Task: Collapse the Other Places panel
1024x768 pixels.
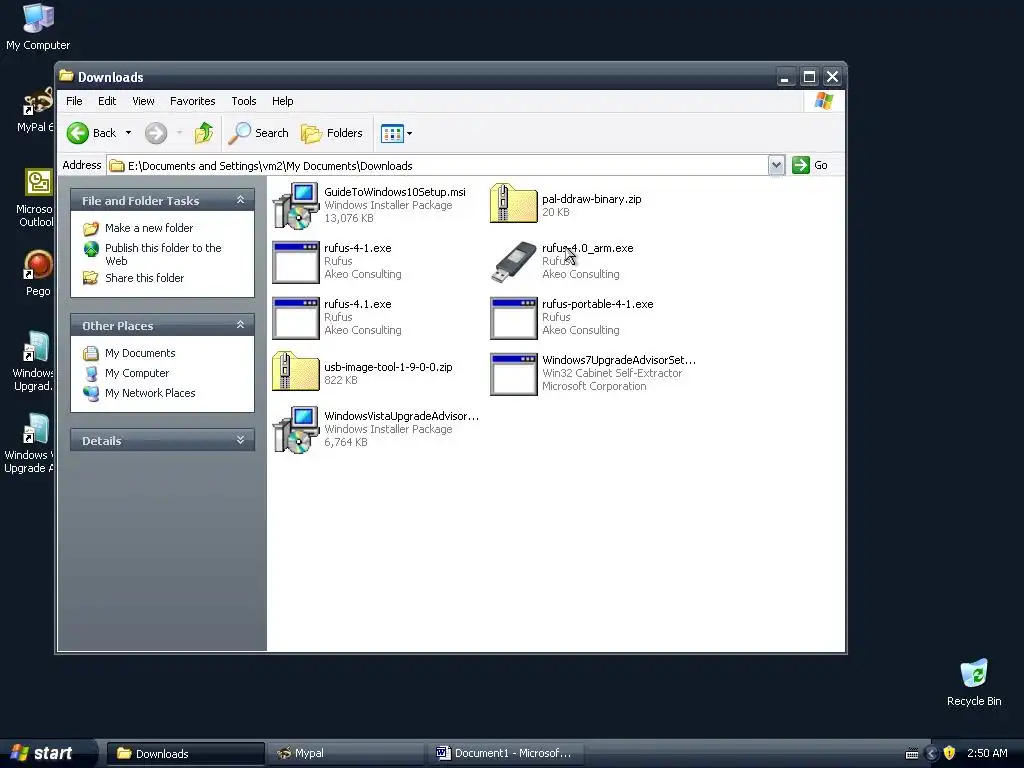Action: pyautogui.click(x=240, y=325)
